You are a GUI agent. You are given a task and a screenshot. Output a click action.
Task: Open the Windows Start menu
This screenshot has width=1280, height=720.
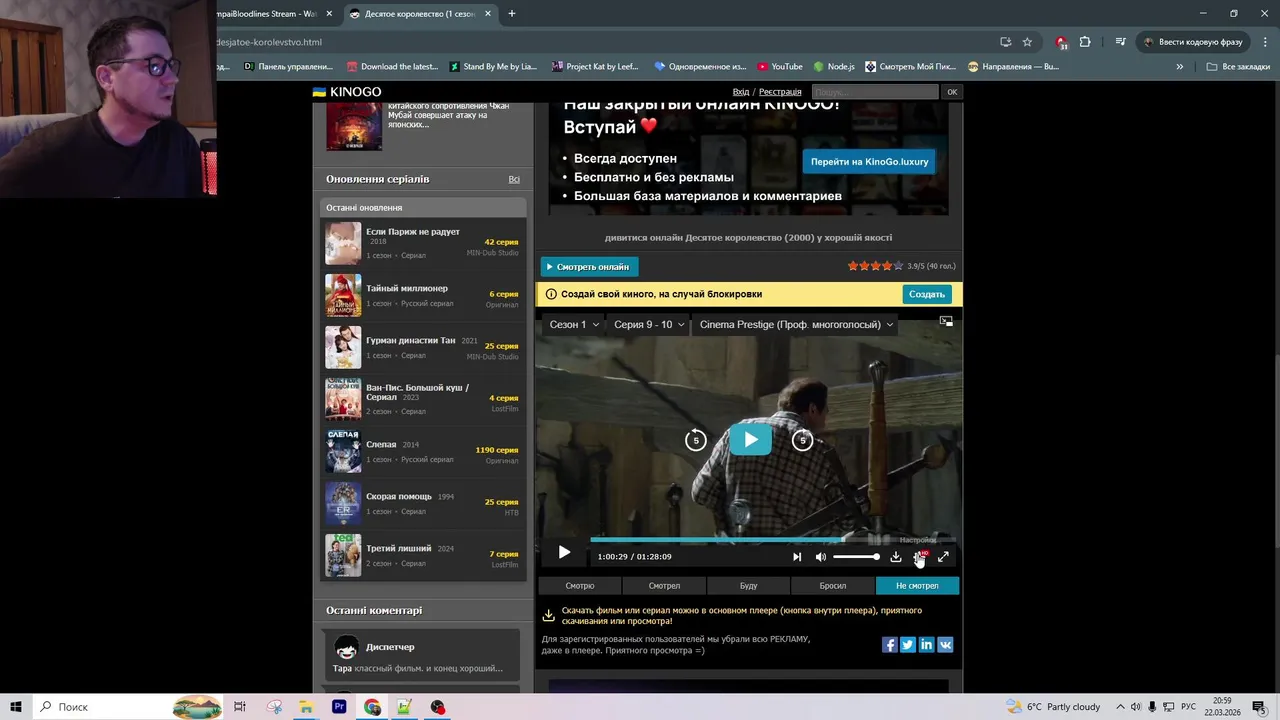16,707
